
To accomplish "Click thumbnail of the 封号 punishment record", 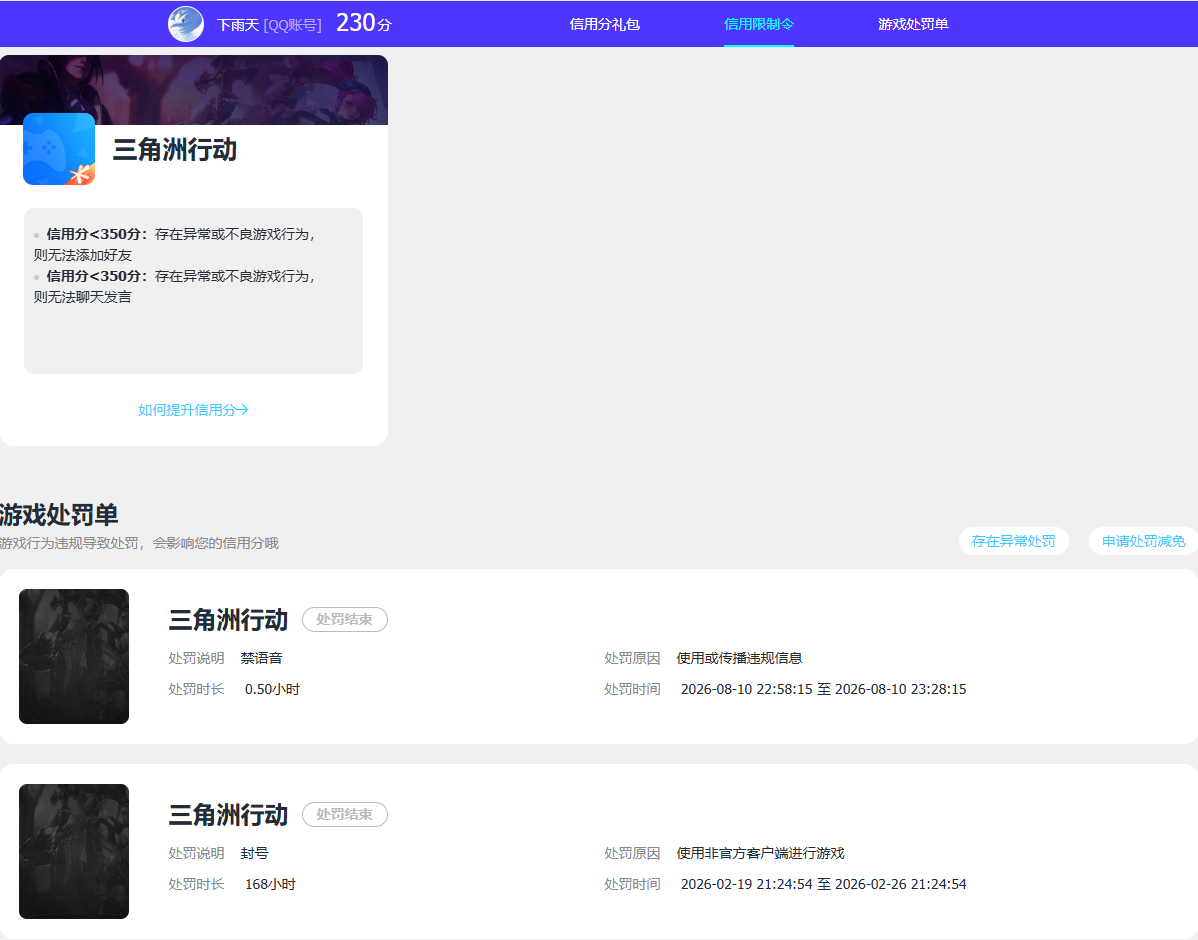I will pos(74,851).
